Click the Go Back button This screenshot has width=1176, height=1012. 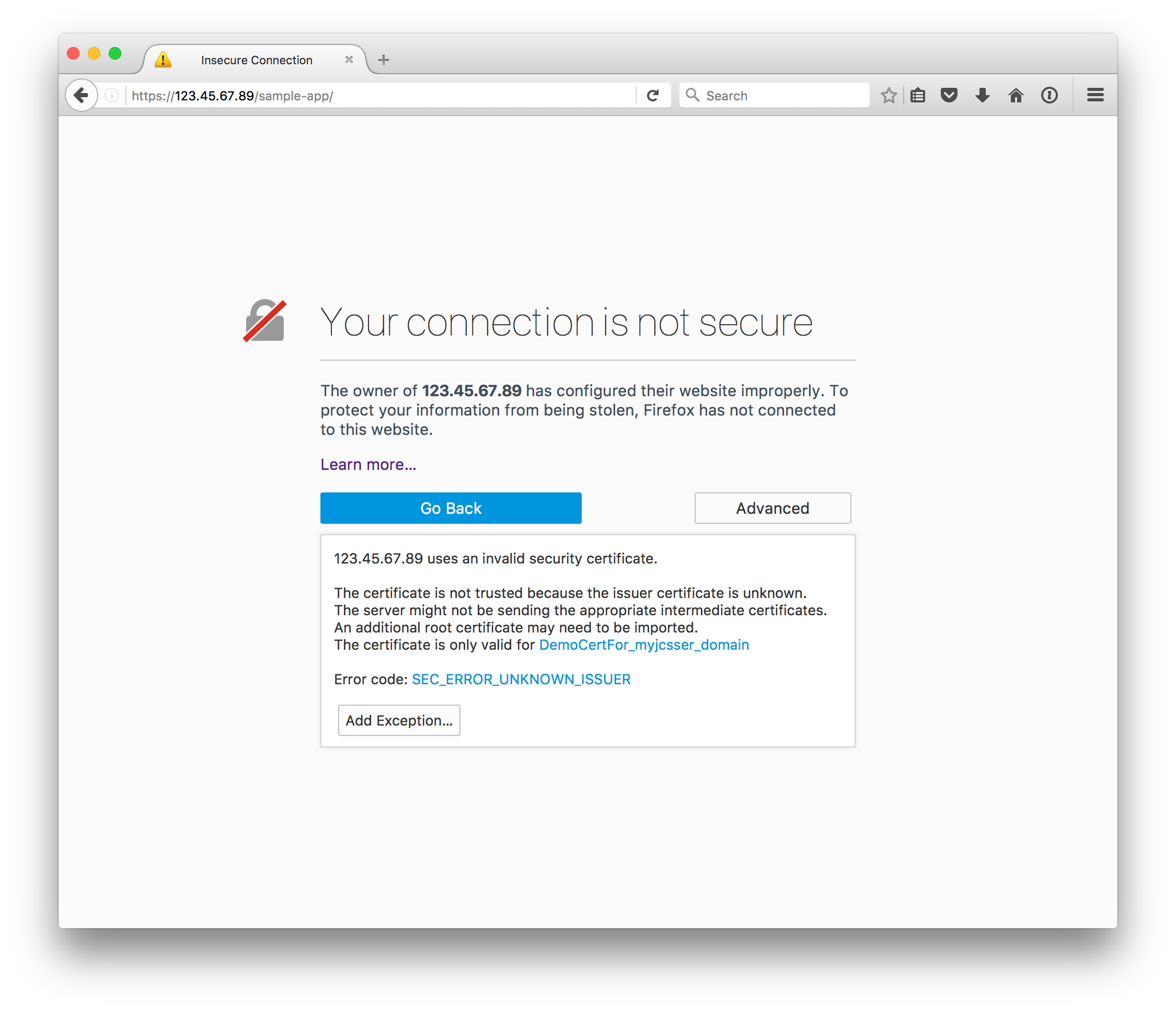point(451,508)
